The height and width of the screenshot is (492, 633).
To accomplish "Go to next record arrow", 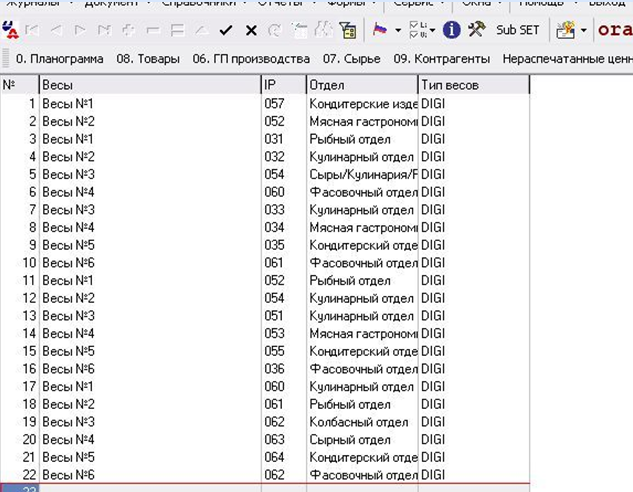I will tap(80, 30).
